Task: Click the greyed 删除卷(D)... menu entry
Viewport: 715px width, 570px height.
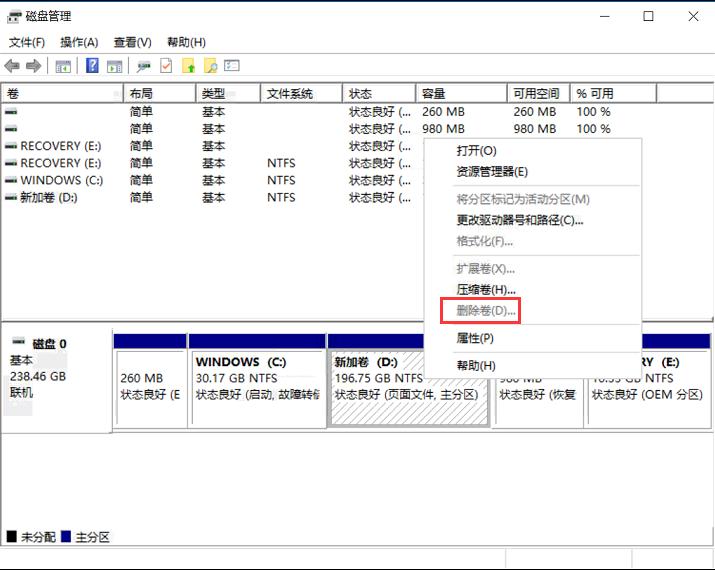Action: point(533,311)
